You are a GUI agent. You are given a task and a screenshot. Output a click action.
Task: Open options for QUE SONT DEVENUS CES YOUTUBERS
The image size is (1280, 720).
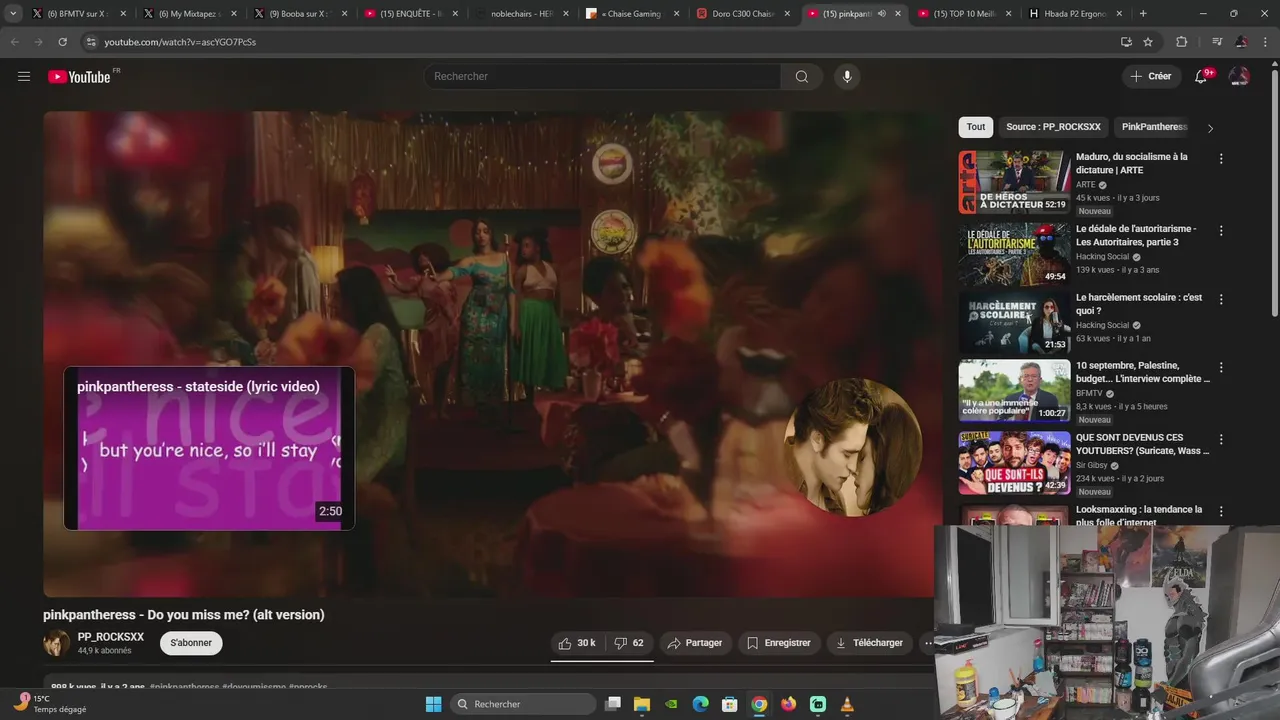(1220, 439)
